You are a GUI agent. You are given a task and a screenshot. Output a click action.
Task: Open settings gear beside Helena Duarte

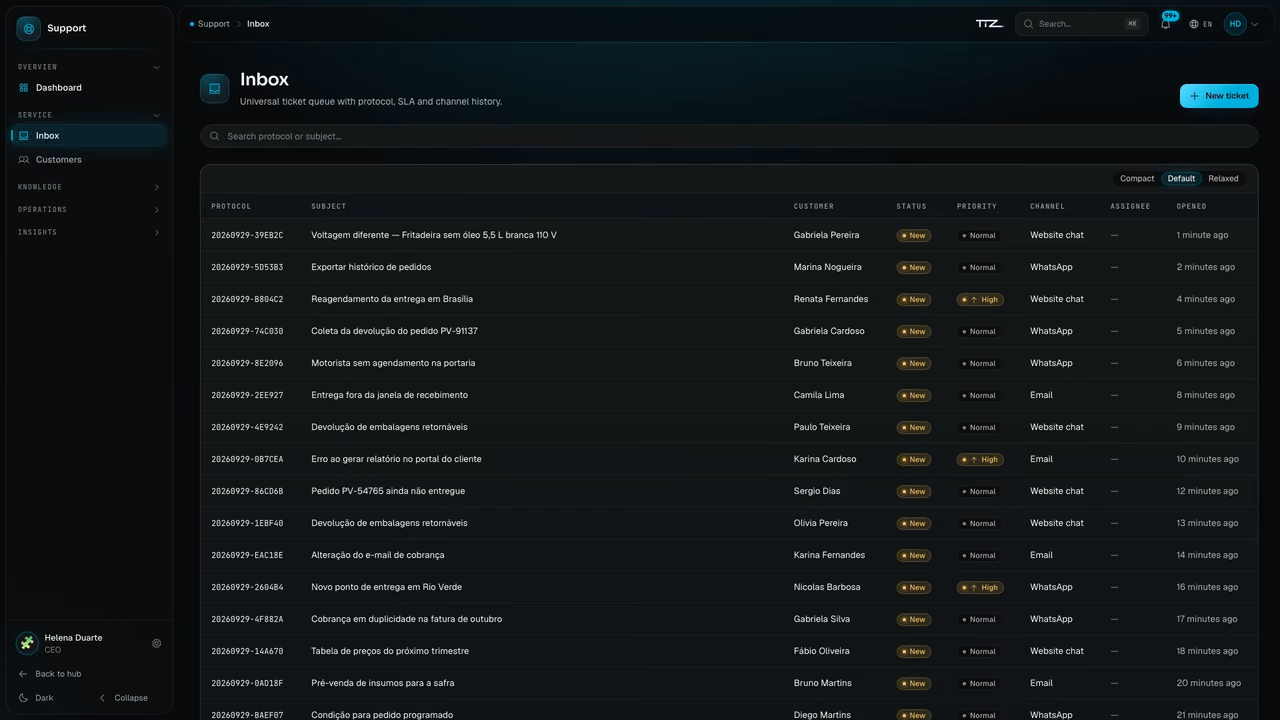pos(156,644)
